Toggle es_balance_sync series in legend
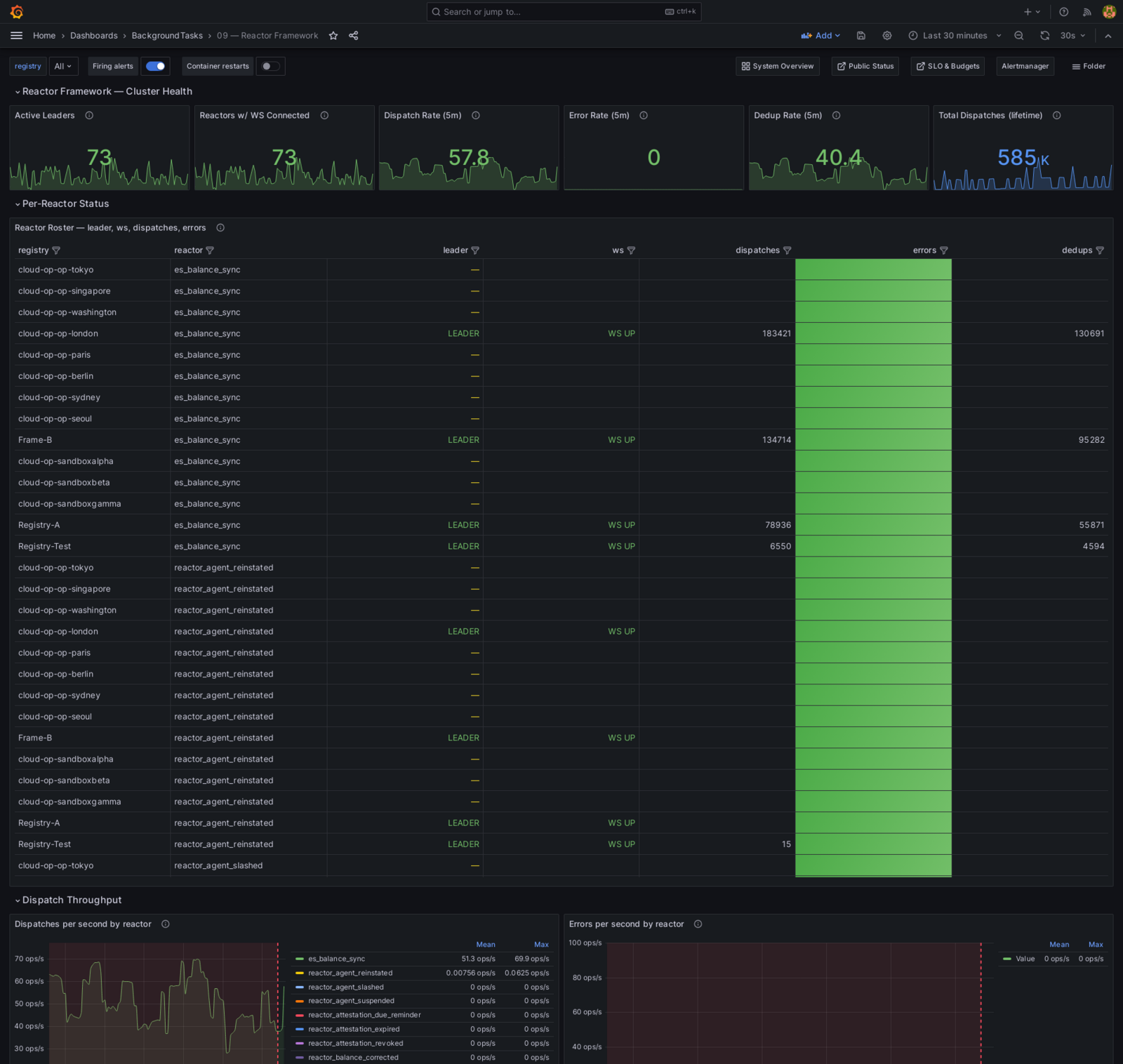1123x1064 pixels. tap(336, 959)
